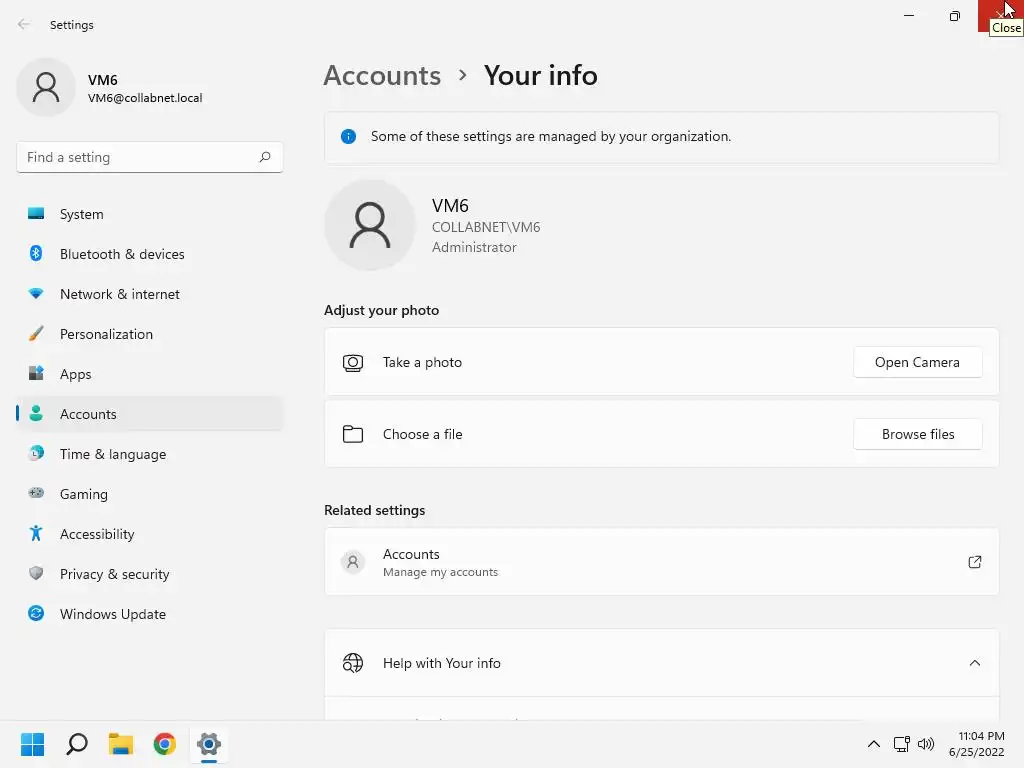Open the Windows Update icon in sidebar
The image size is (1024, 768).
(36, 614)
